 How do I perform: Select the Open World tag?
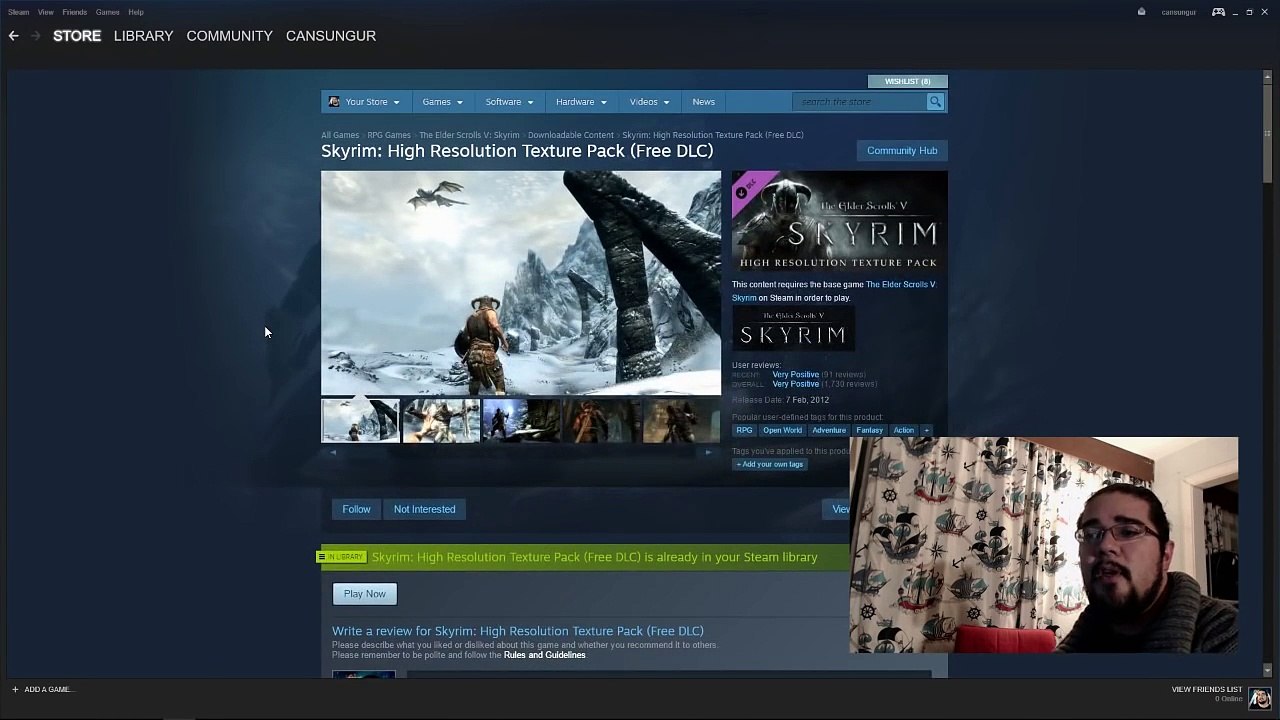tap(782, 431)
